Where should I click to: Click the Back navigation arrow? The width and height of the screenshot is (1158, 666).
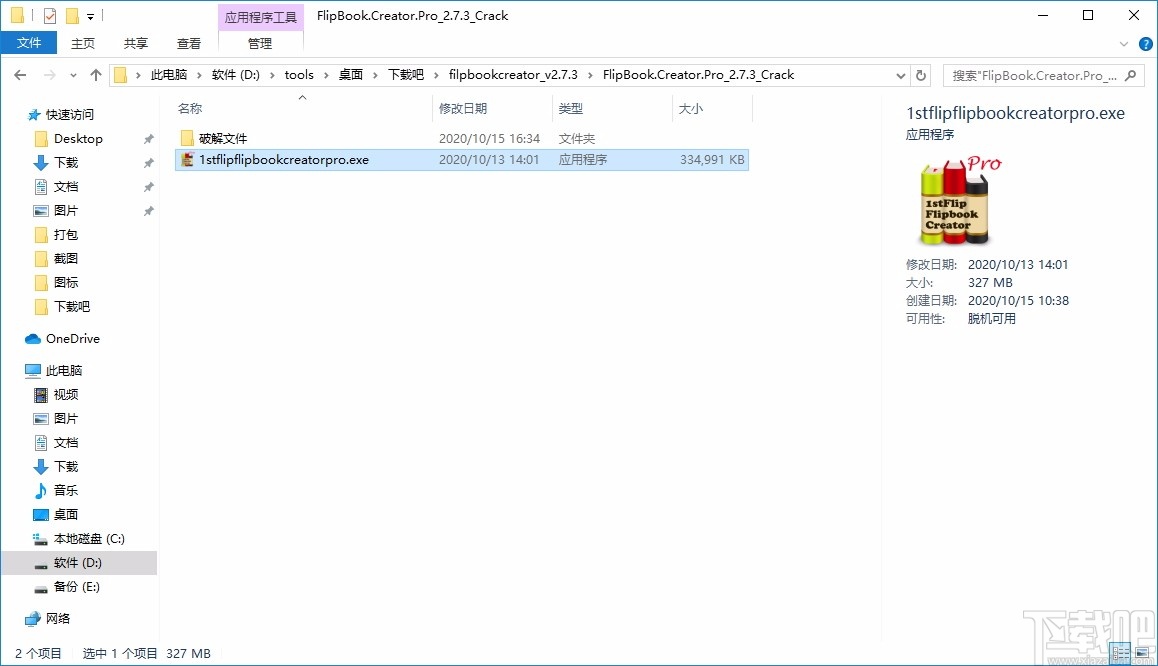(19, 74)
